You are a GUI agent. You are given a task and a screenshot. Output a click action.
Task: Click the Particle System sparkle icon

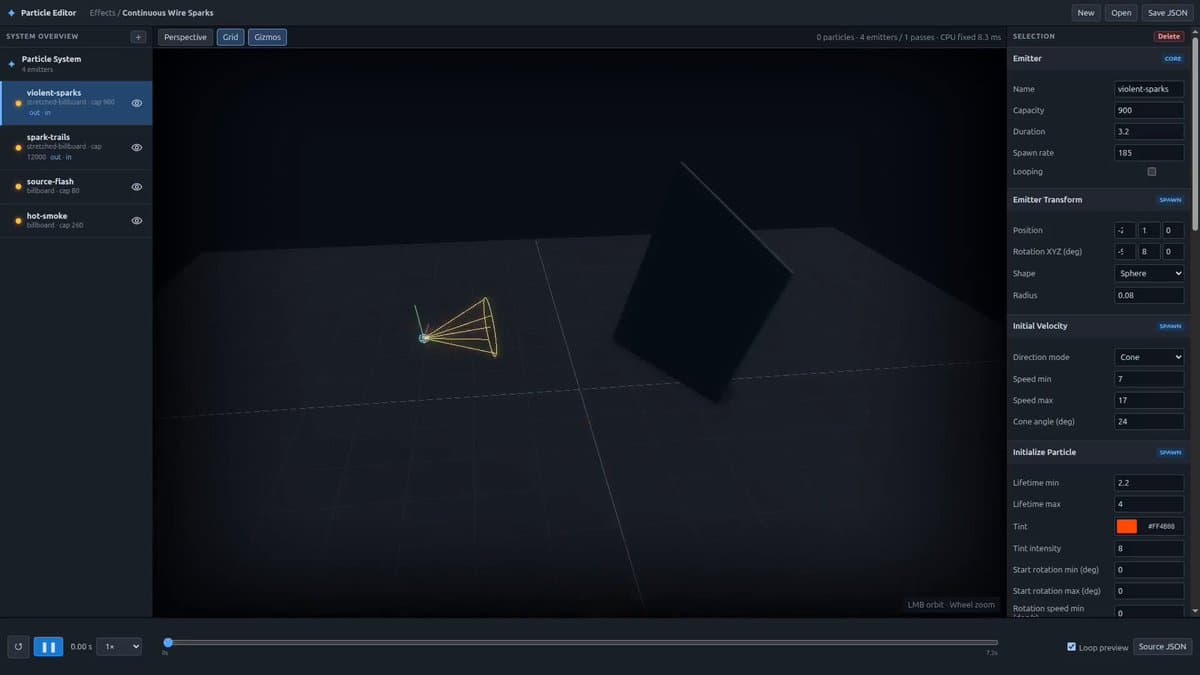pyautogui.click(x=12, y=63)
